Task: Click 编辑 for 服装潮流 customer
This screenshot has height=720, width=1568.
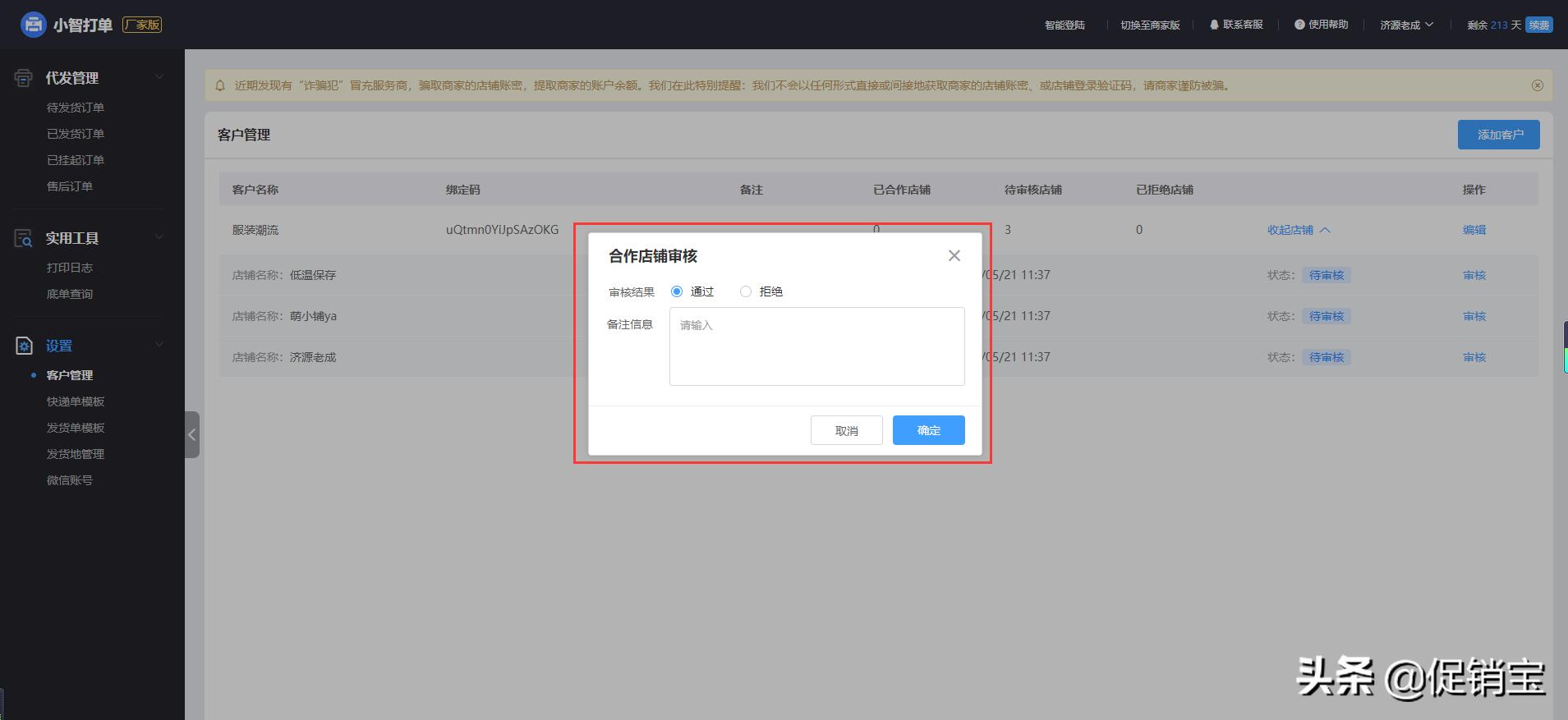Action: point(1474,230)
